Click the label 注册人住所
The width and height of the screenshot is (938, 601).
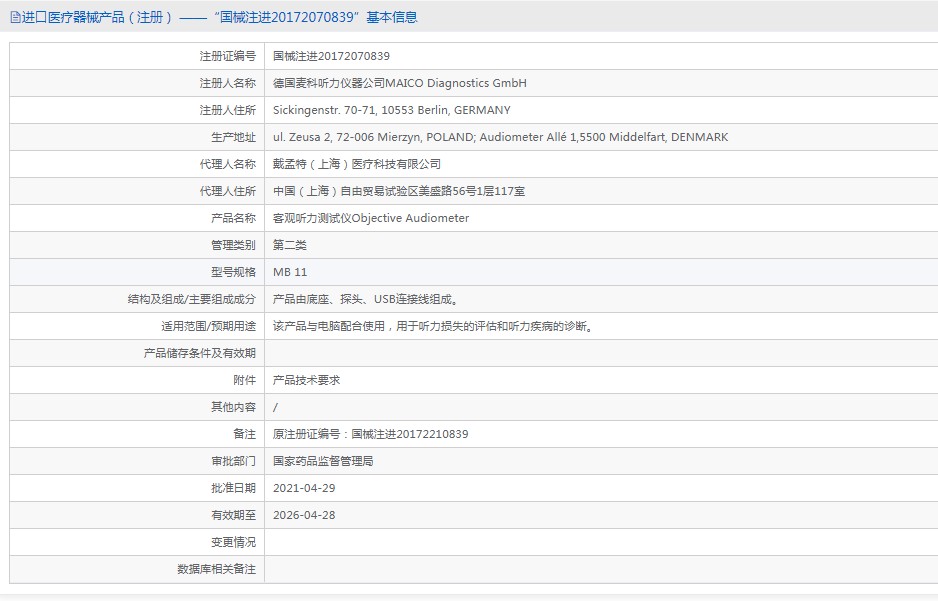(x=227, y=110)
